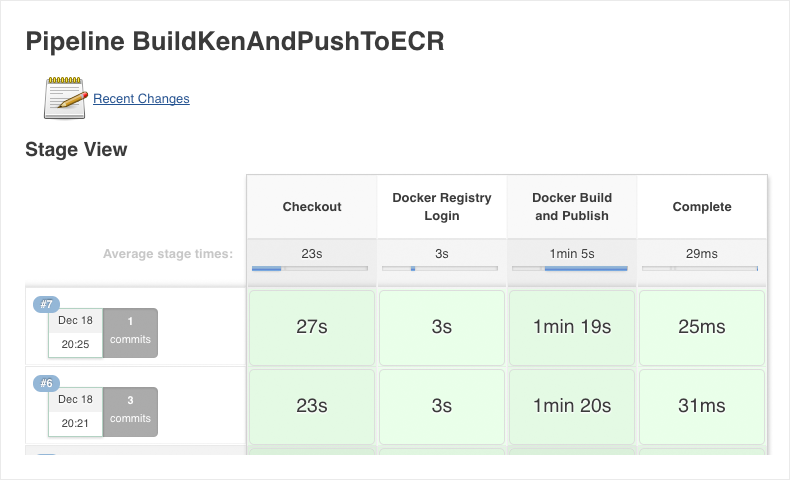This screenshot has width=790, height=480.
Task: Click the notepad Recent Changes icon
Action: click(65, 98)
